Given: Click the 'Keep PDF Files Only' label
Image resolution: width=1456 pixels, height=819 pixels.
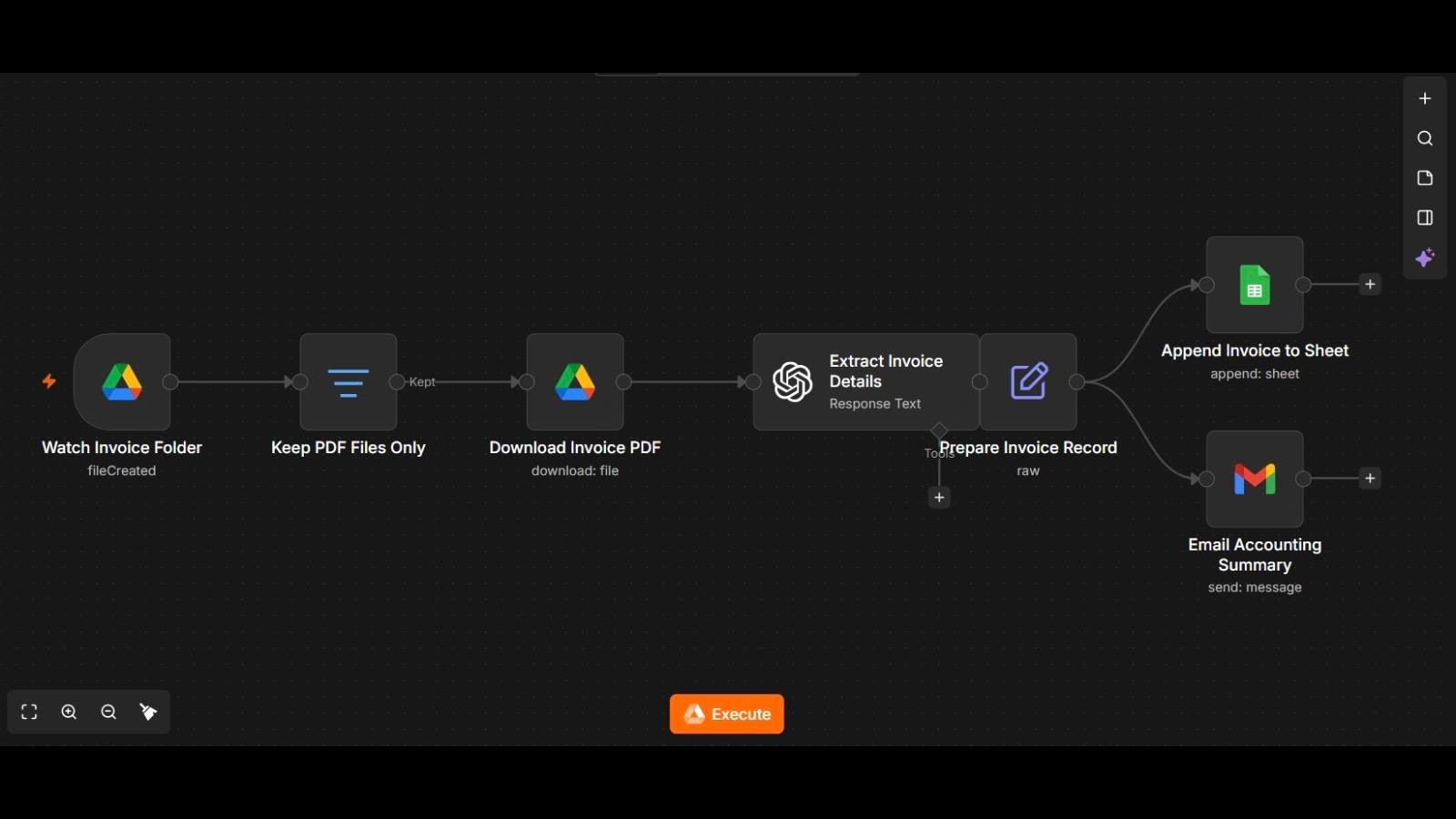Looking at the screenshot, I should coord(349,448).
